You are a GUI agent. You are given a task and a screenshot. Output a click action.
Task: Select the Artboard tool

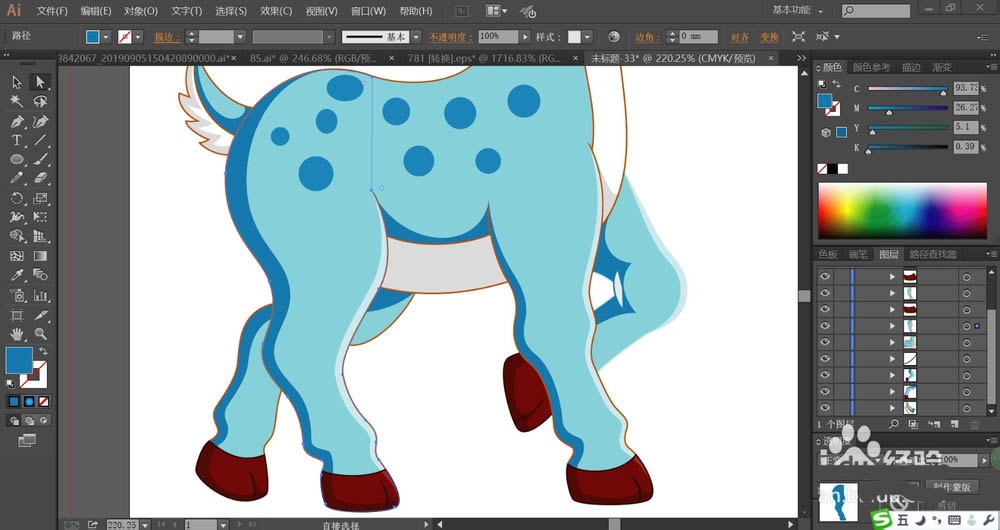pyautogui.click(x=17, y=315)
